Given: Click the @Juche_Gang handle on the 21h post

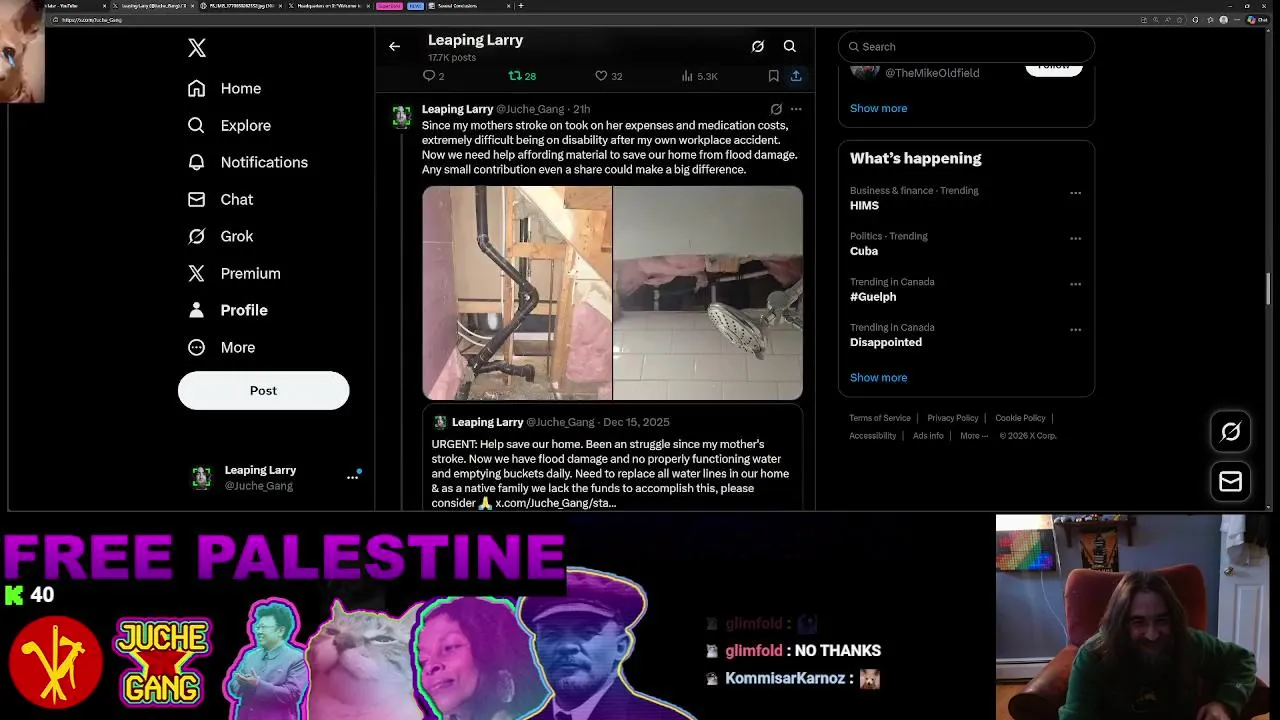Looking at the screenshot, I should (530, 109).
